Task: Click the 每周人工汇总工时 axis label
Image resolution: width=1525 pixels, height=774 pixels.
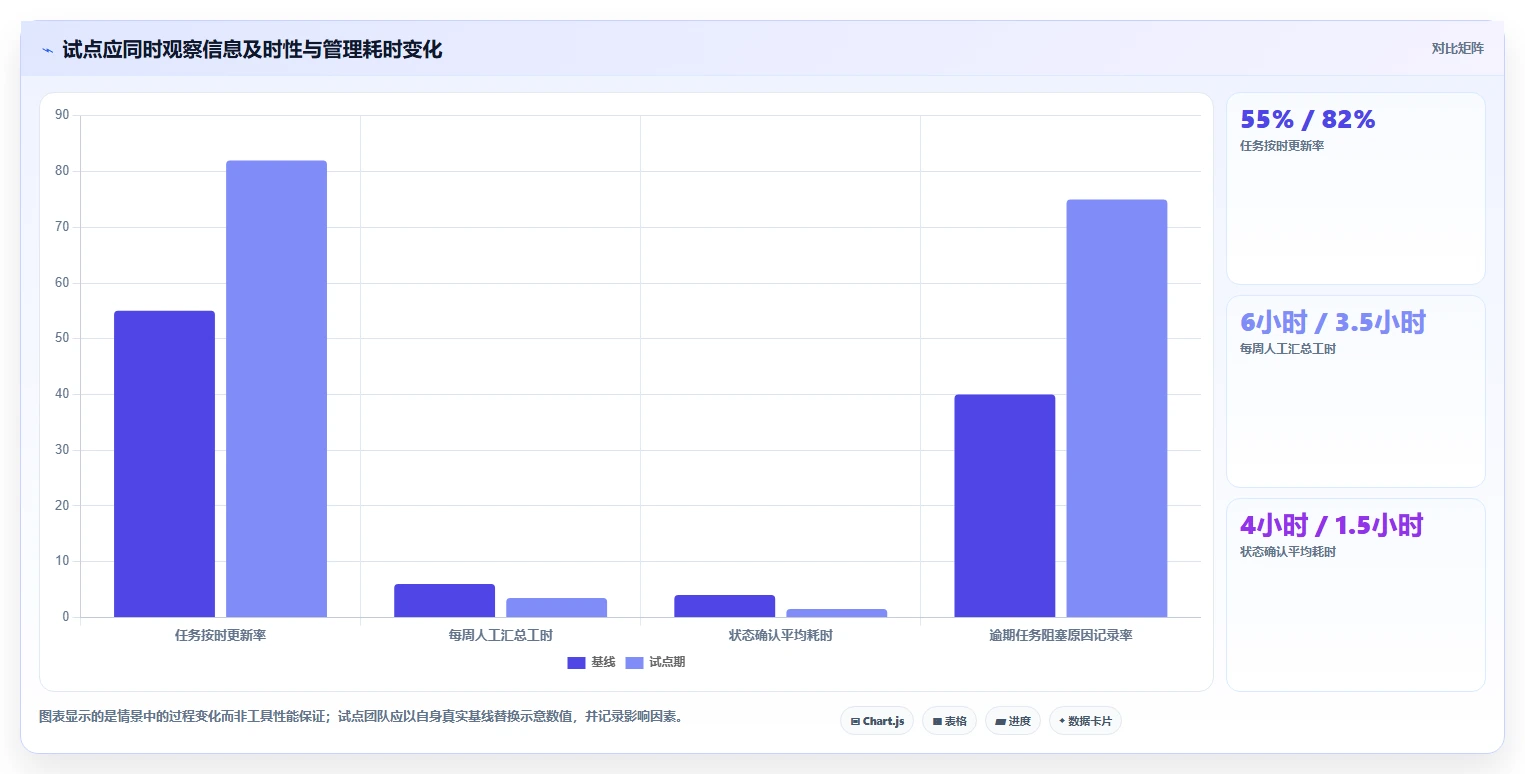Action: [500, 635]
